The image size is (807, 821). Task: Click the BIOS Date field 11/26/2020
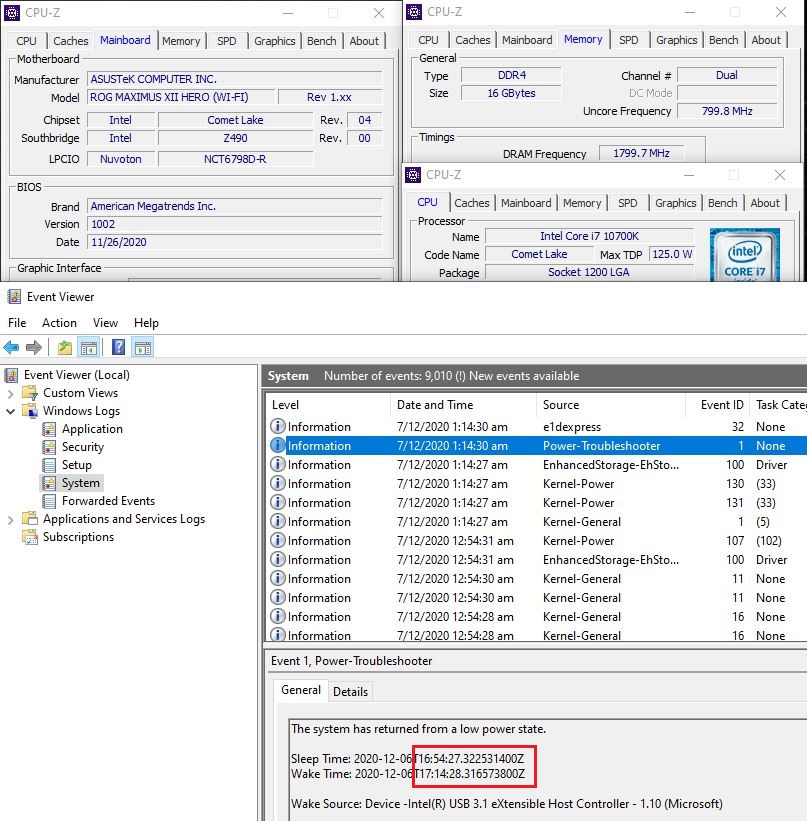click(x=235, y=242)
